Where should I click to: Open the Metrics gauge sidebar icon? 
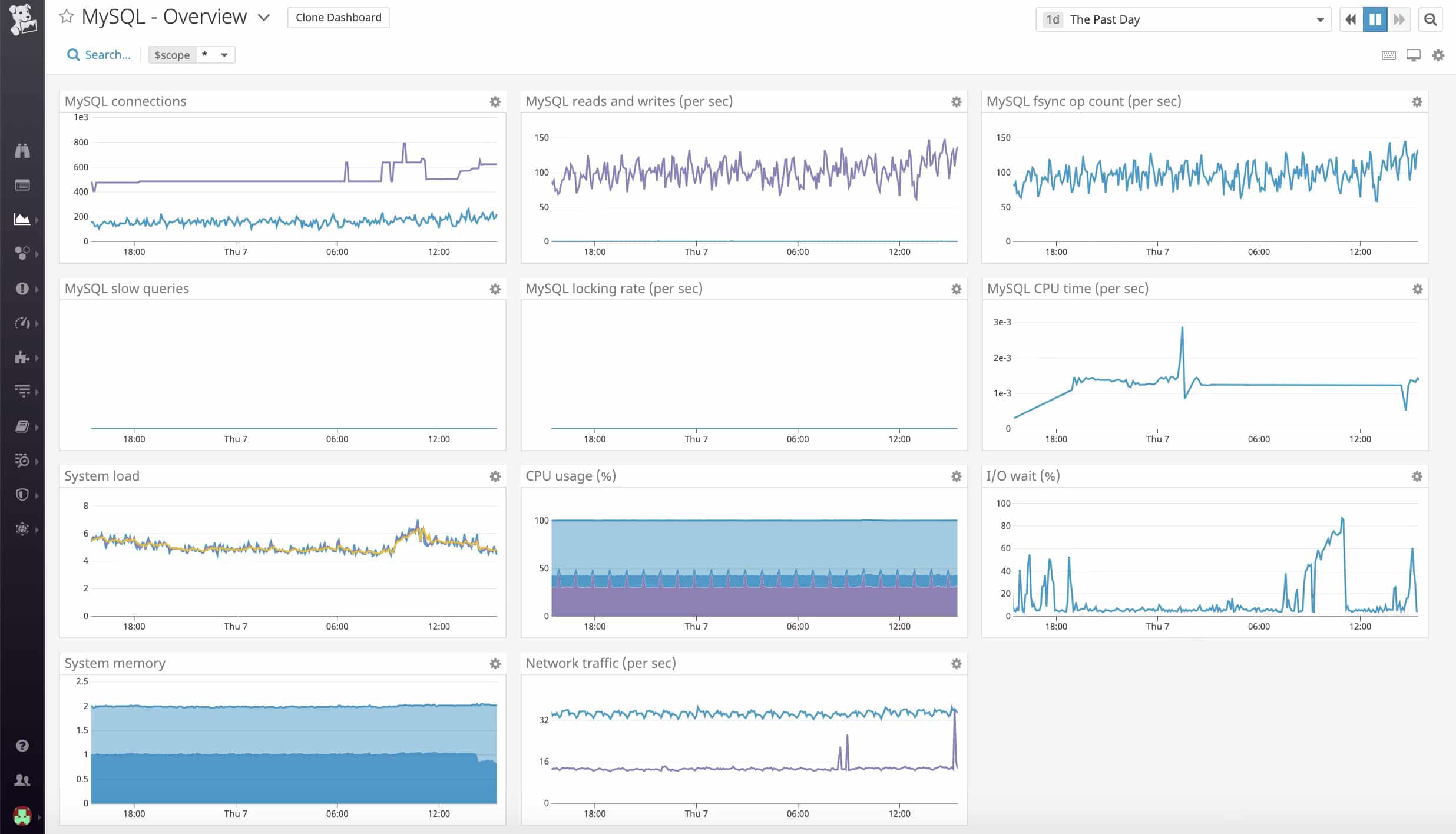coord(22,323)
